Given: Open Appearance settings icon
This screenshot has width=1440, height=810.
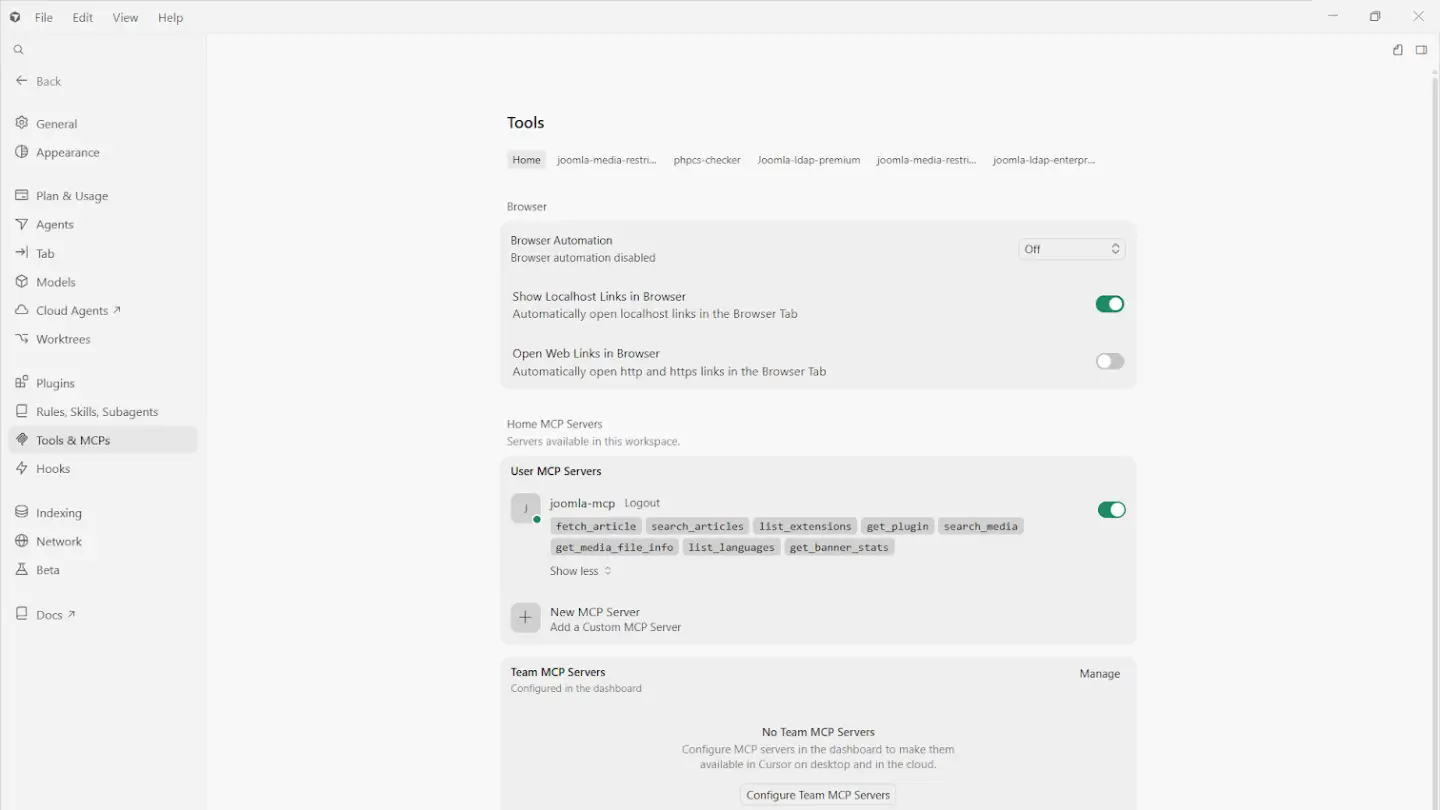Looking at the screenshot, I should tap(21, 152).
